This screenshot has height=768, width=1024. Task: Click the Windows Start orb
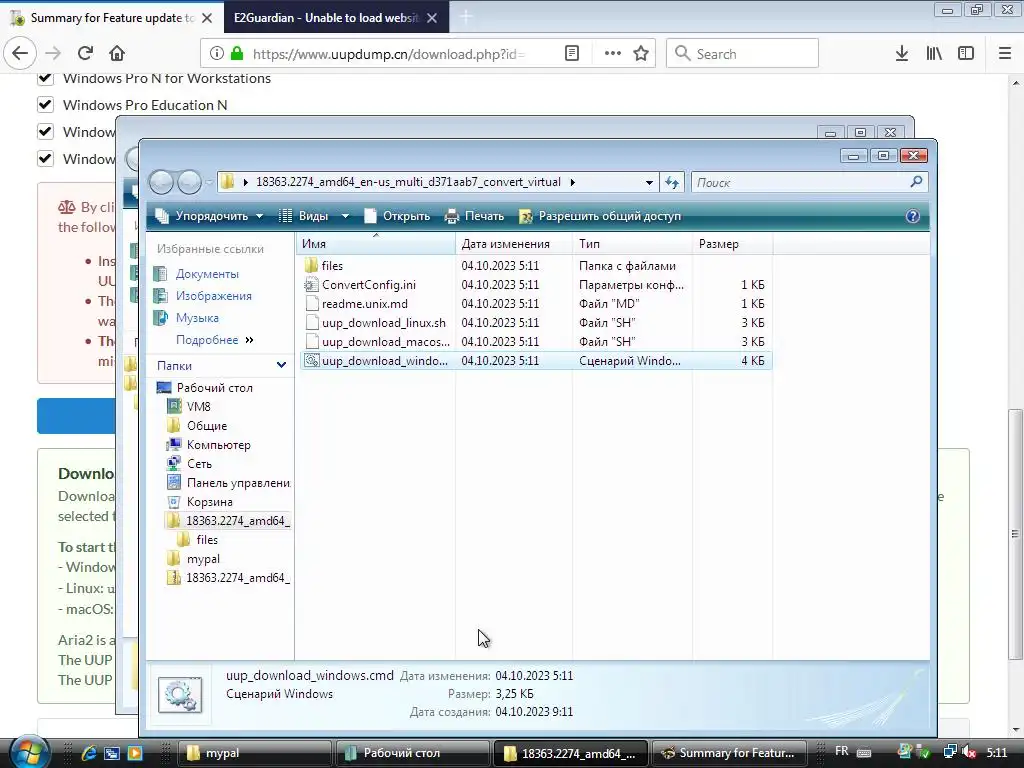28,752
